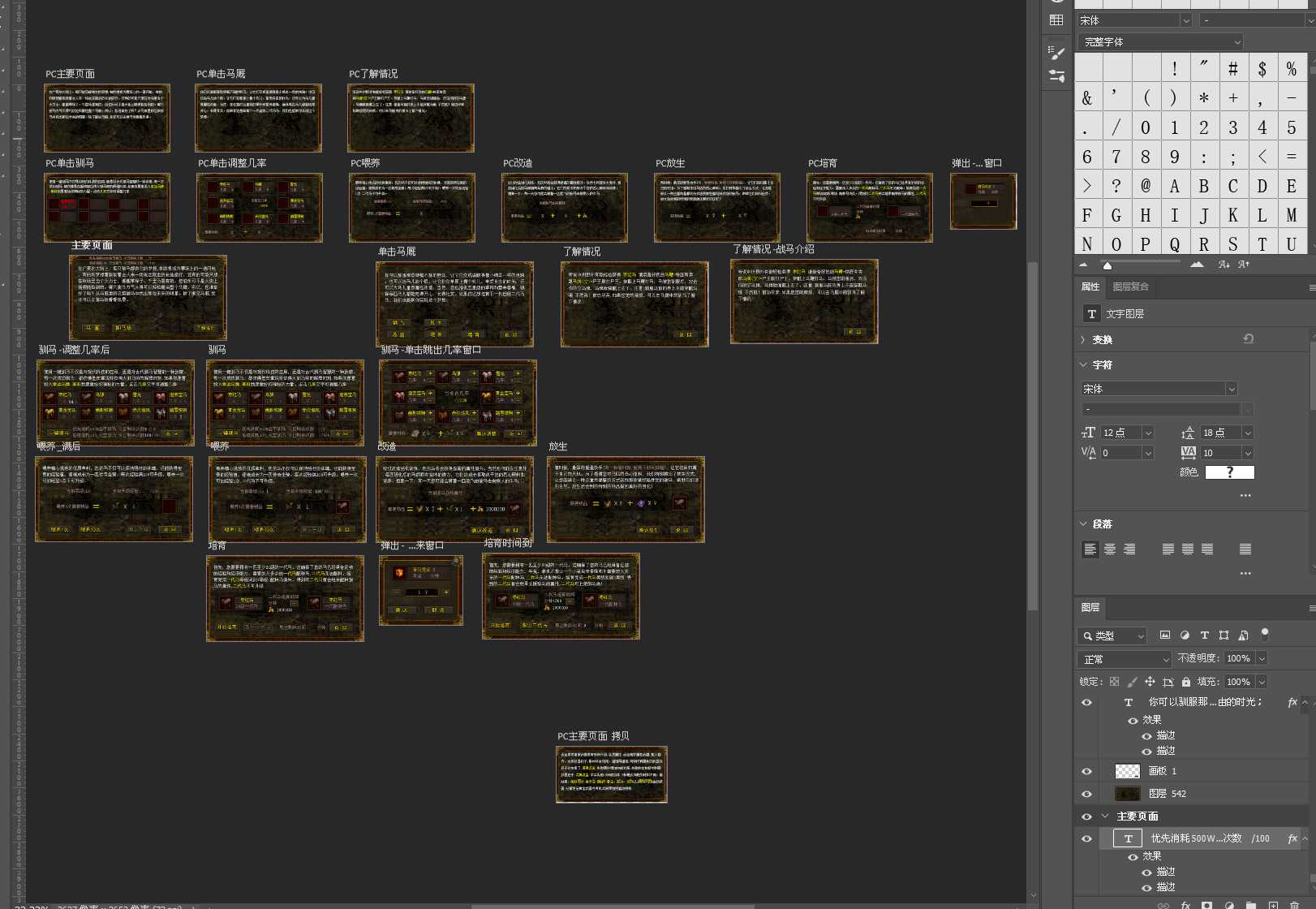Screen dimensions: 1316x909
Task: Hide the 你可以驯服那 text layer
Action: point(1087,702)
